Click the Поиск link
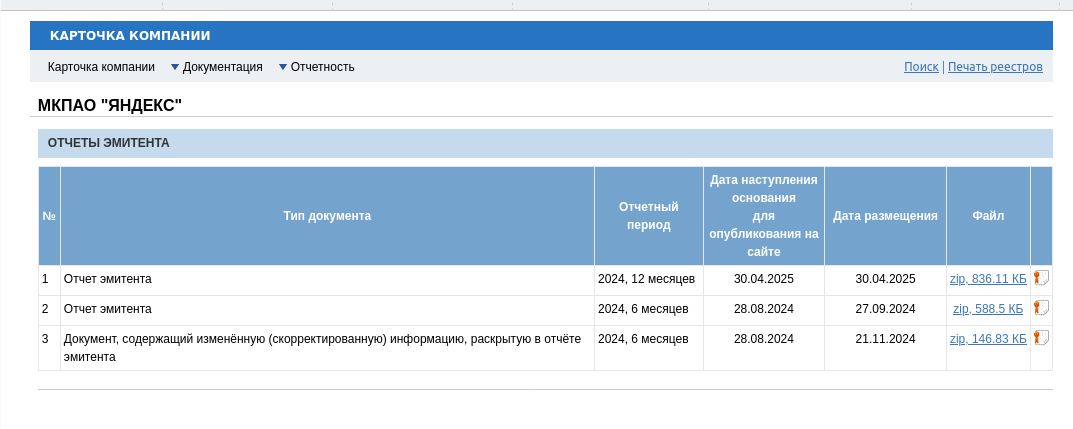This screenshot has width=1073, height=429. (921, 67)
